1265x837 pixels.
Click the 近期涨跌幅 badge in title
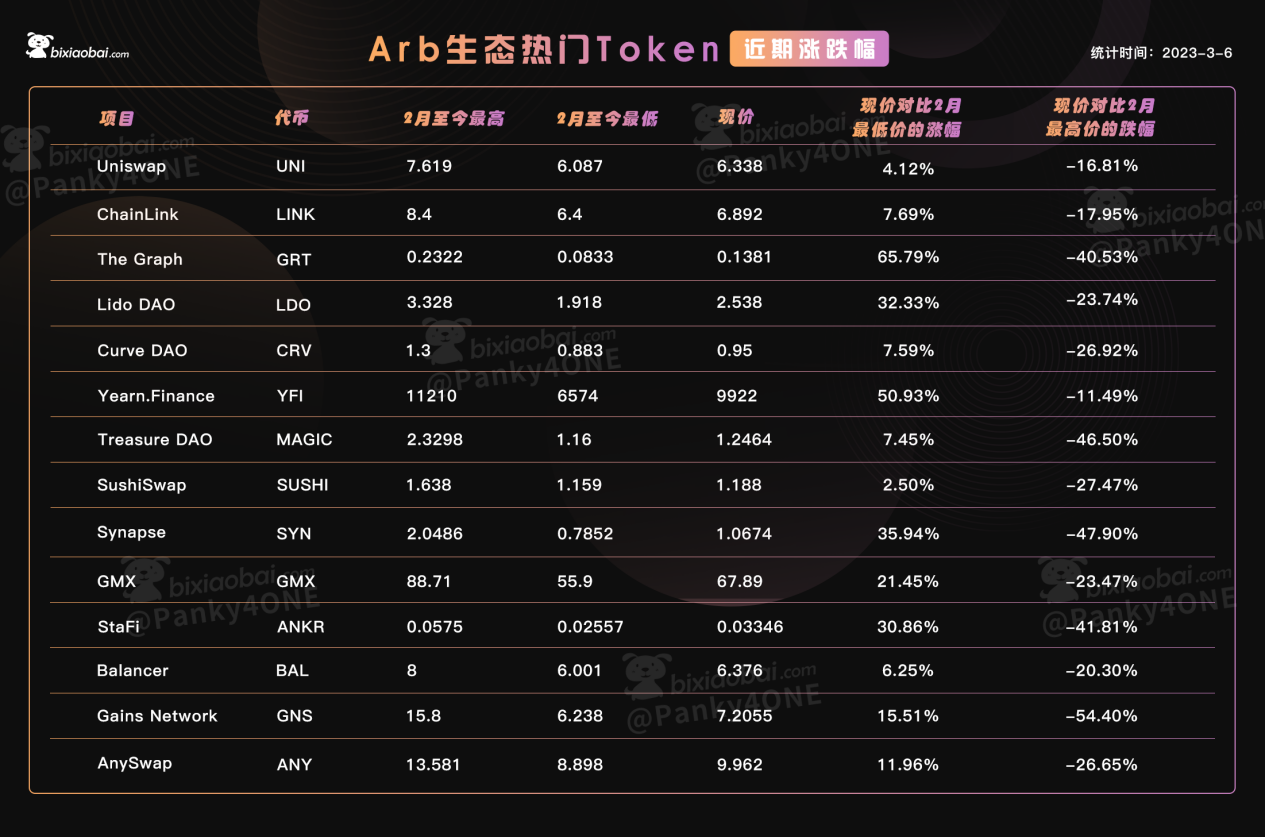(809, 49)
